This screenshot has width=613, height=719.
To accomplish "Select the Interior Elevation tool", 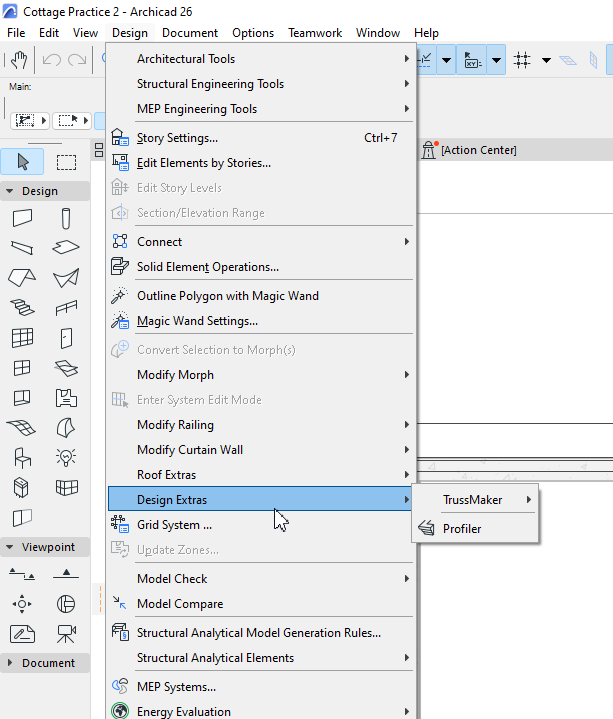I will pyautogui.click(x=22, y=604).
